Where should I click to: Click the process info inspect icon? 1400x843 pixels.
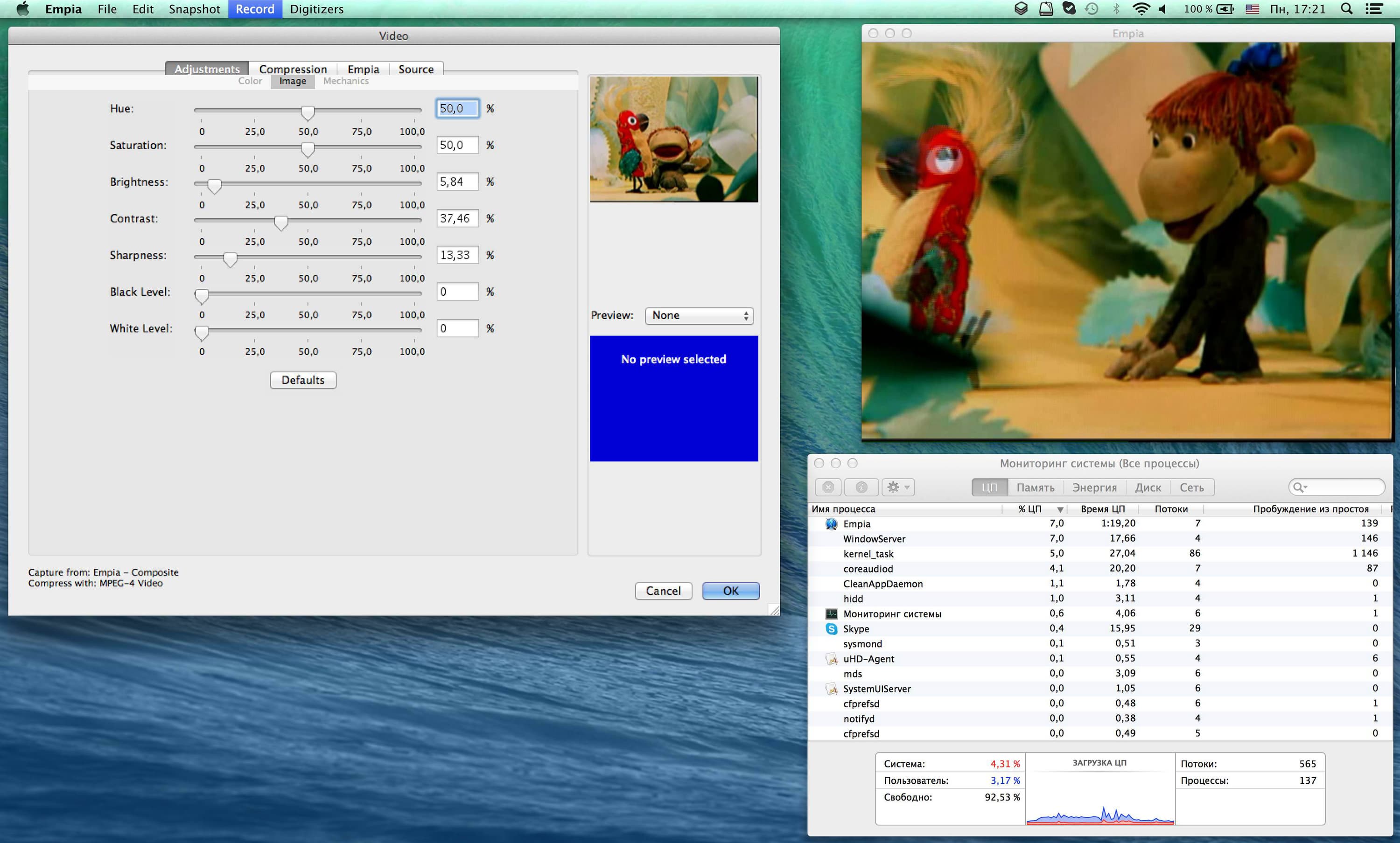pos(861,487)
